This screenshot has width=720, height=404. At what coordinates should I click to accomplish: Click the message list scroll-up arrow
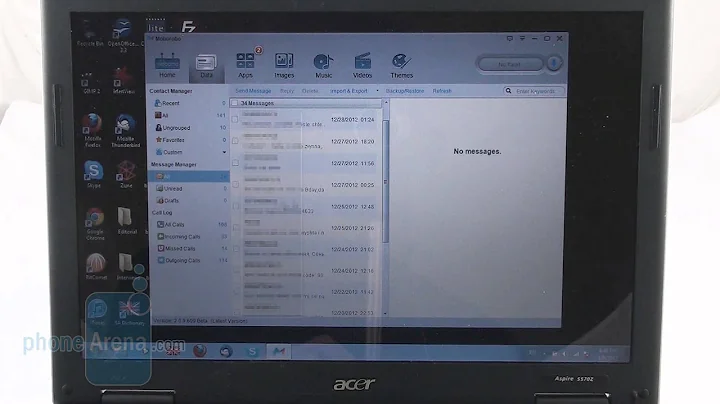coord(386,103)
